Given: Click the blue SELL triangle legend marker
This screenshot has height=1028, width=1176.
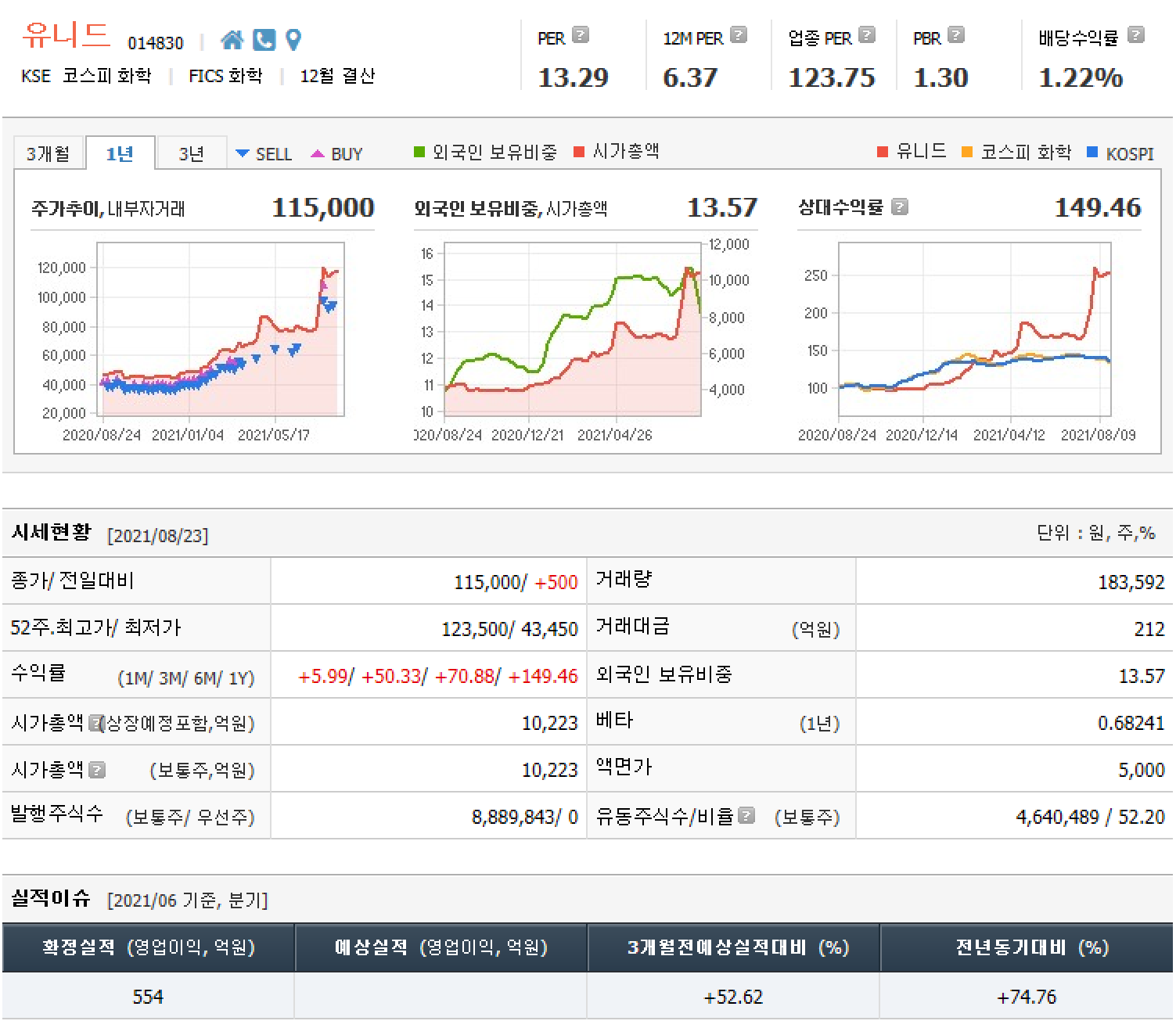Looking at the screenshot, I should 243,153.
